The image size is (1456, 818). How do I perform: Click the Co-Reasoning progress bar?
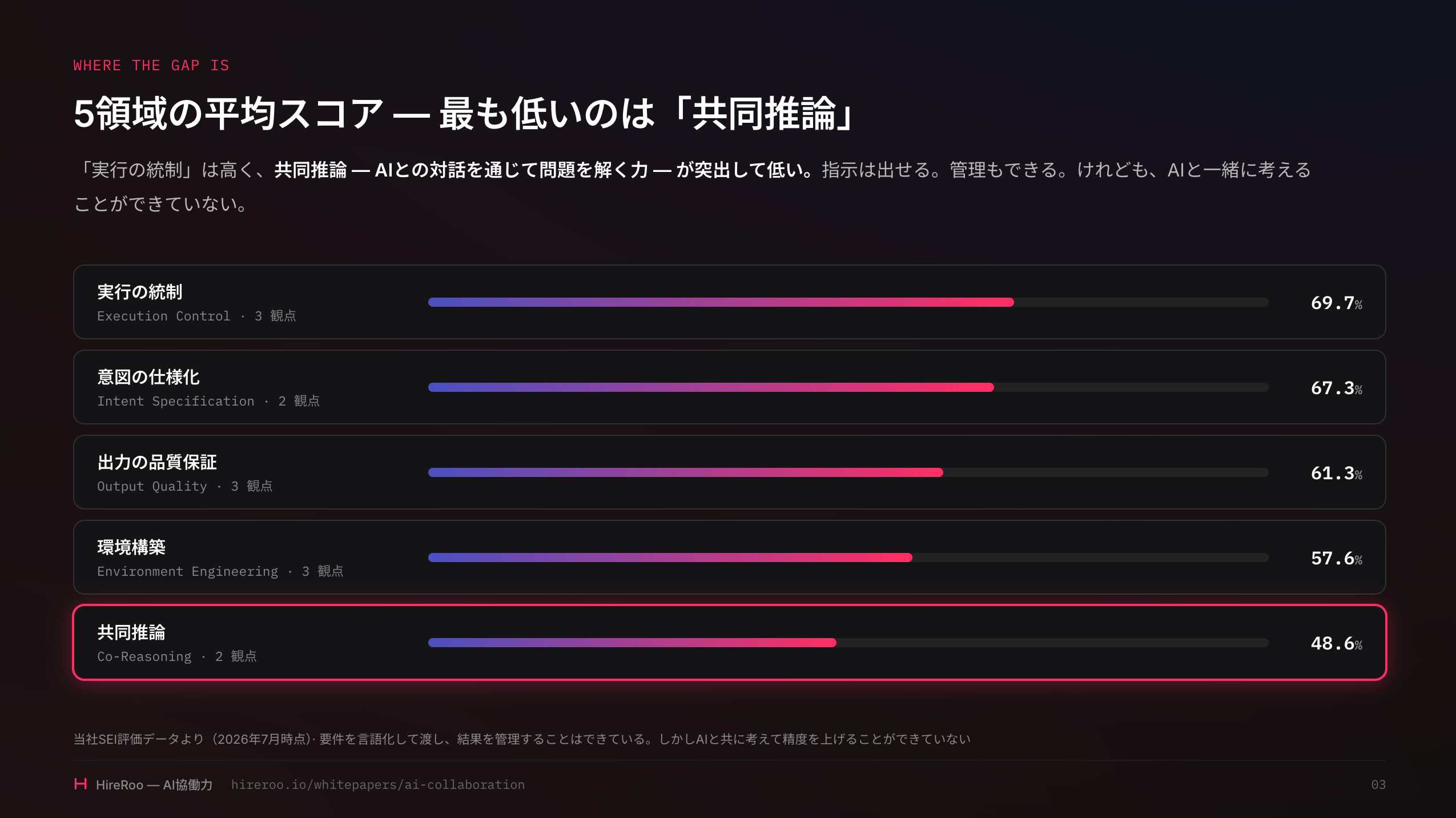[848, 643]
